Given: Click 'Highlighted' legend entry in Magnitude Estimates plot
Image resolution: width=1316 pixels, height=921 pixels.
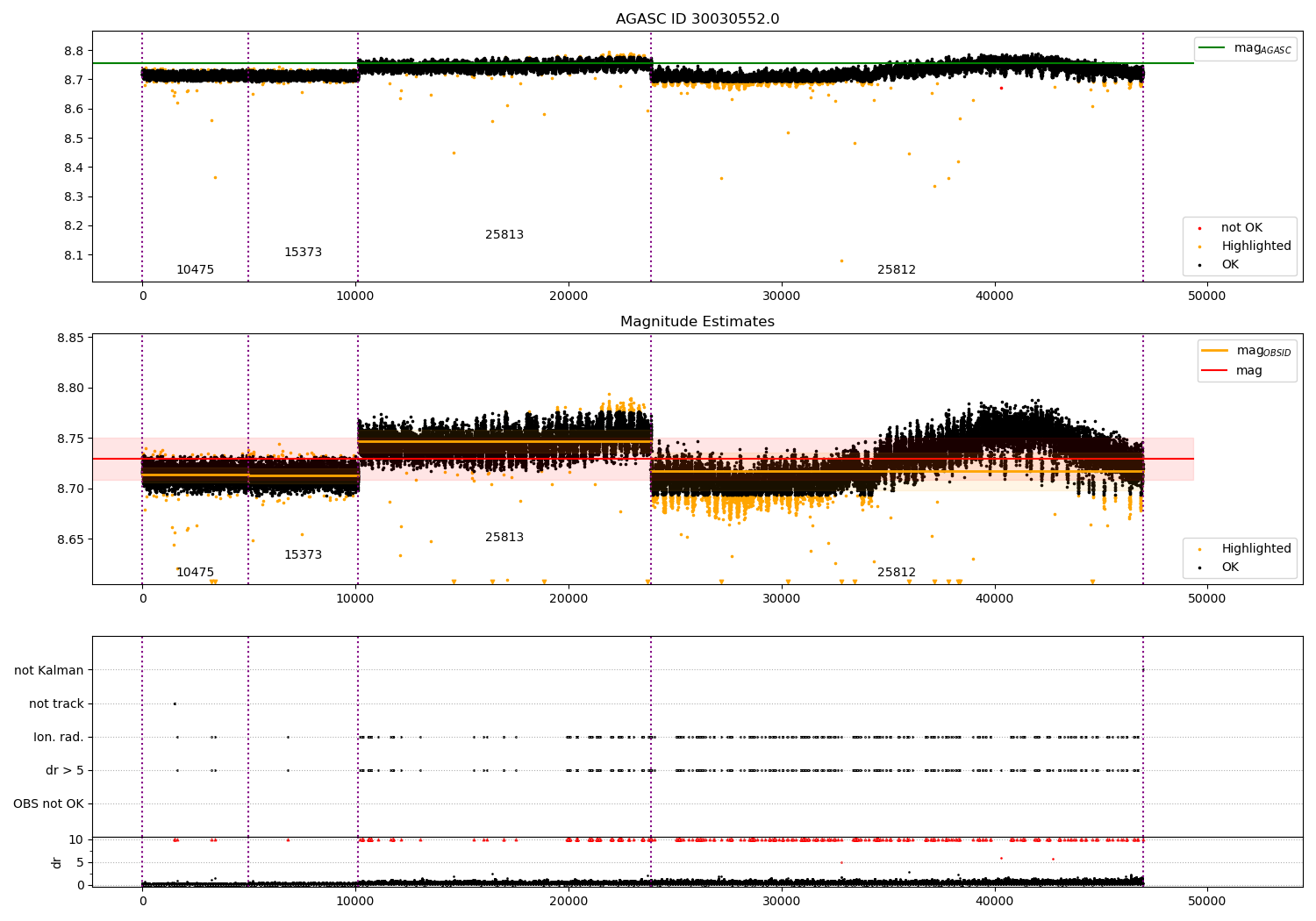Looking at the screenshot, I should pos(1245,548).
